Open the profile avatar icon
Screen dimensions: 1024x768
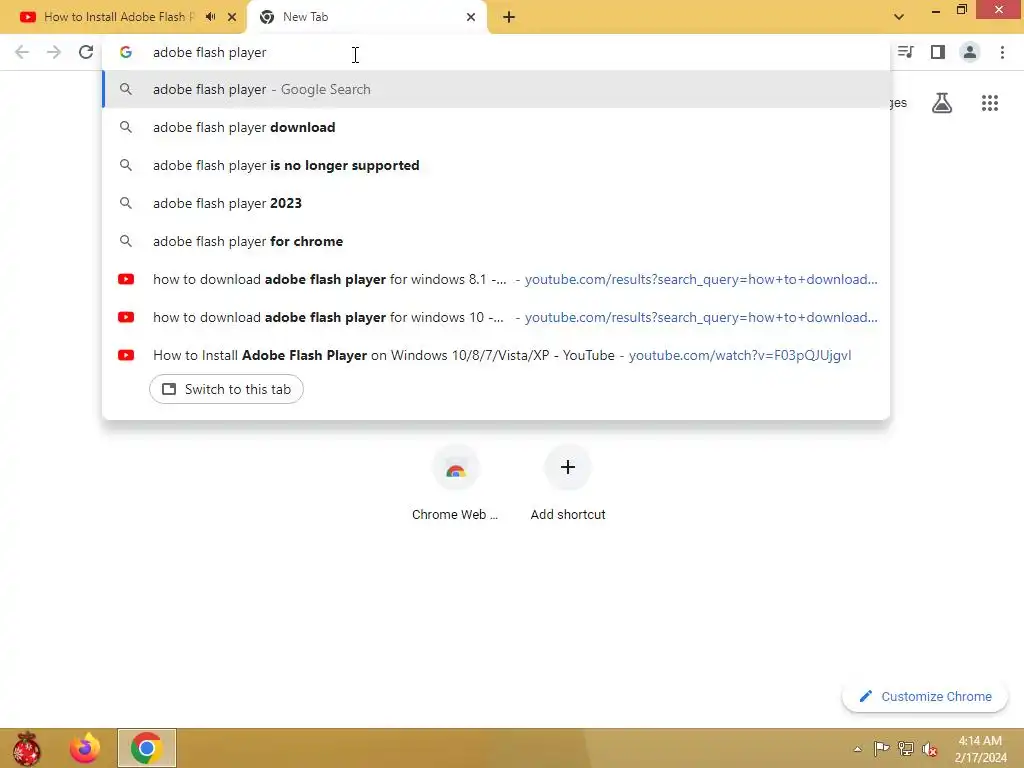click(970, 52)
